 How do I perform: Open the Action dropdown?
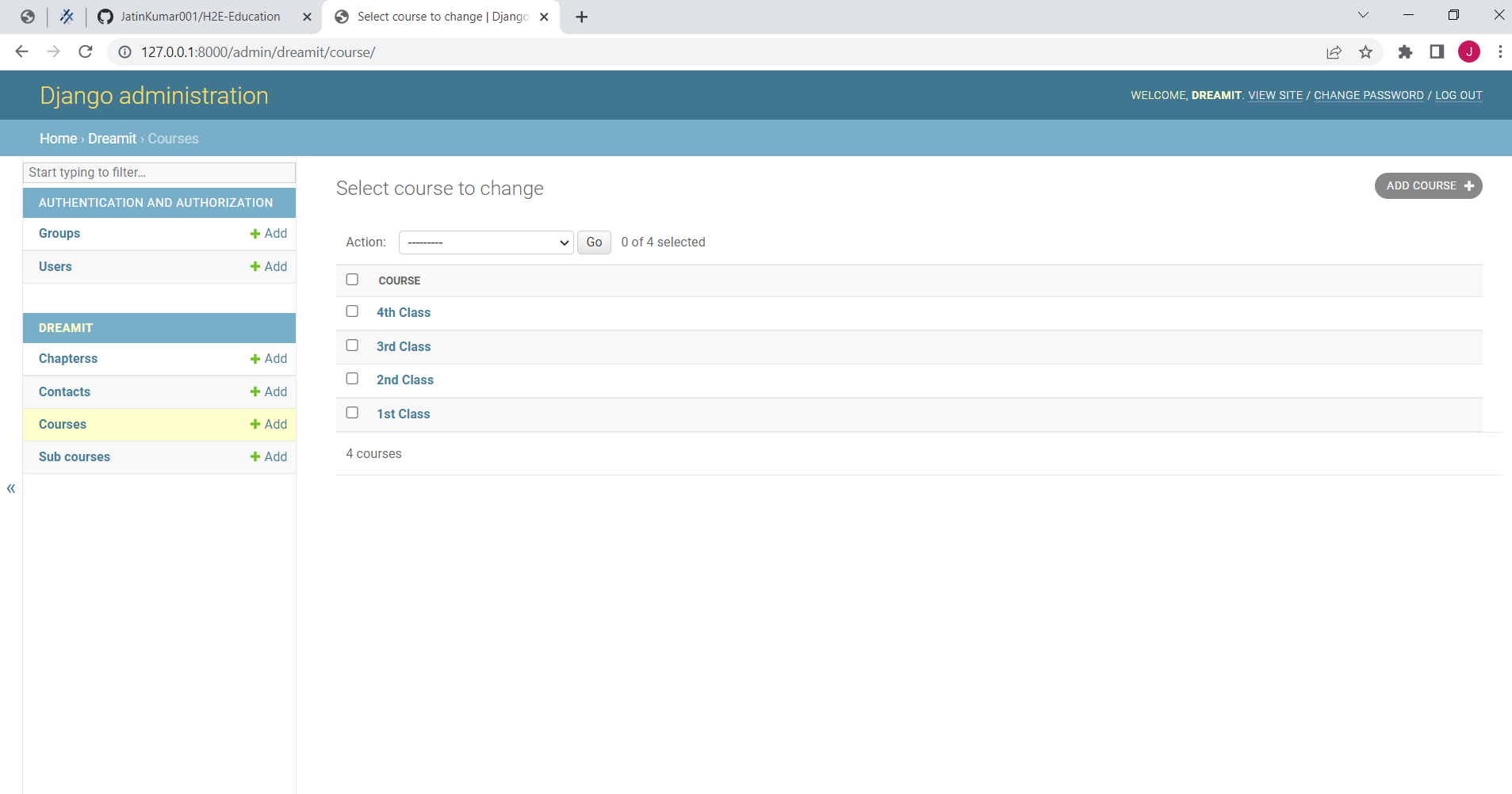coord(485,242)
